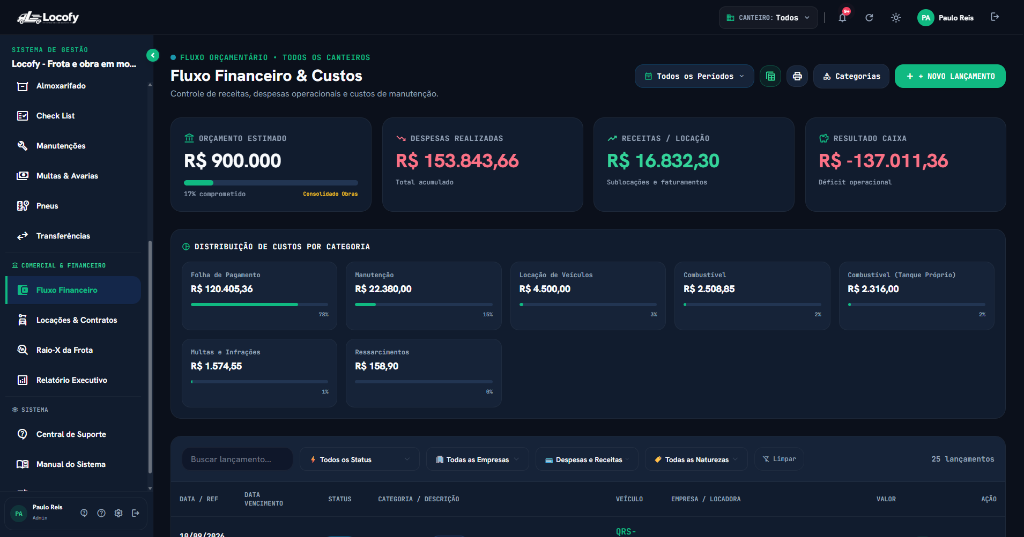Screen dimensions: 1024x537
Task: Collapse the sidebar with the green arrow
Action: [152, 56]
